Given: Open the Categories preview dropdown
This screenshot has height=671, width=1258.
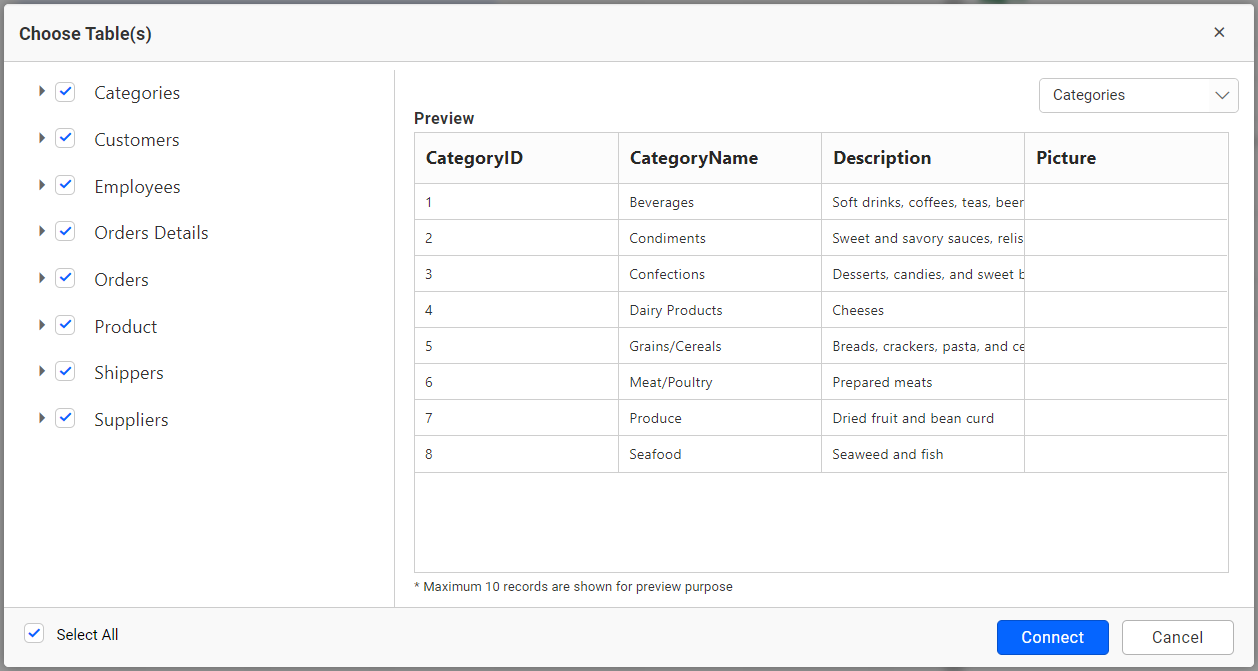Looking at the screenshot, I should click(x=1139, y=95).
